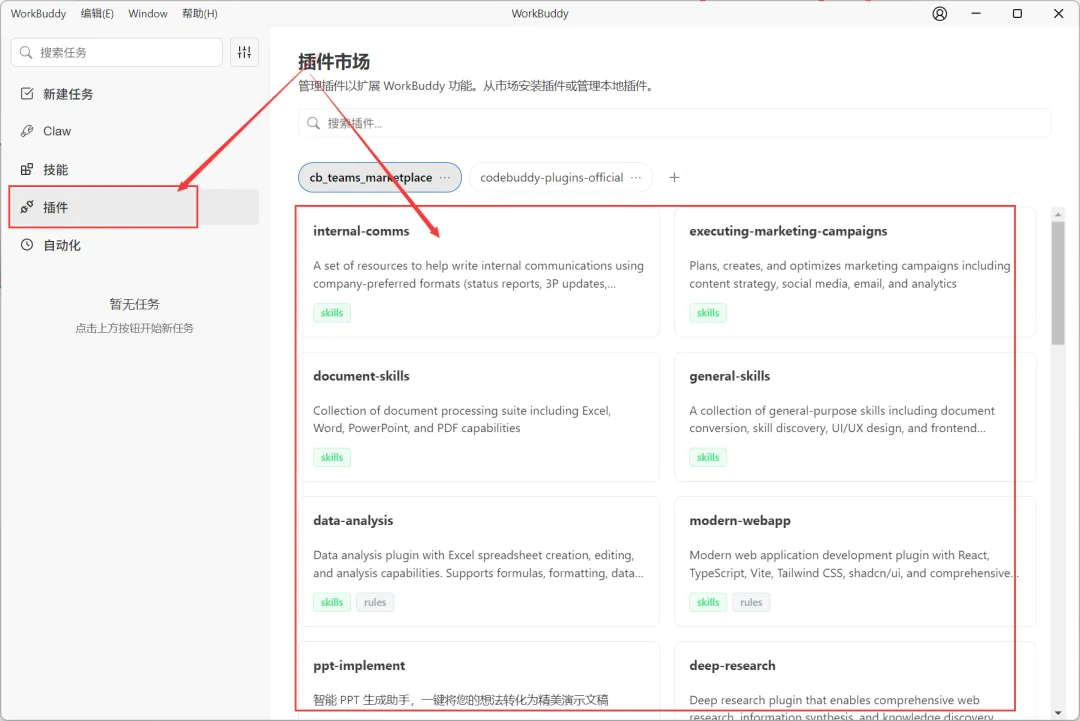Click the skills grid icon in sidebar
This screenshot has width=1080, height=721.
tap(27, 169)
